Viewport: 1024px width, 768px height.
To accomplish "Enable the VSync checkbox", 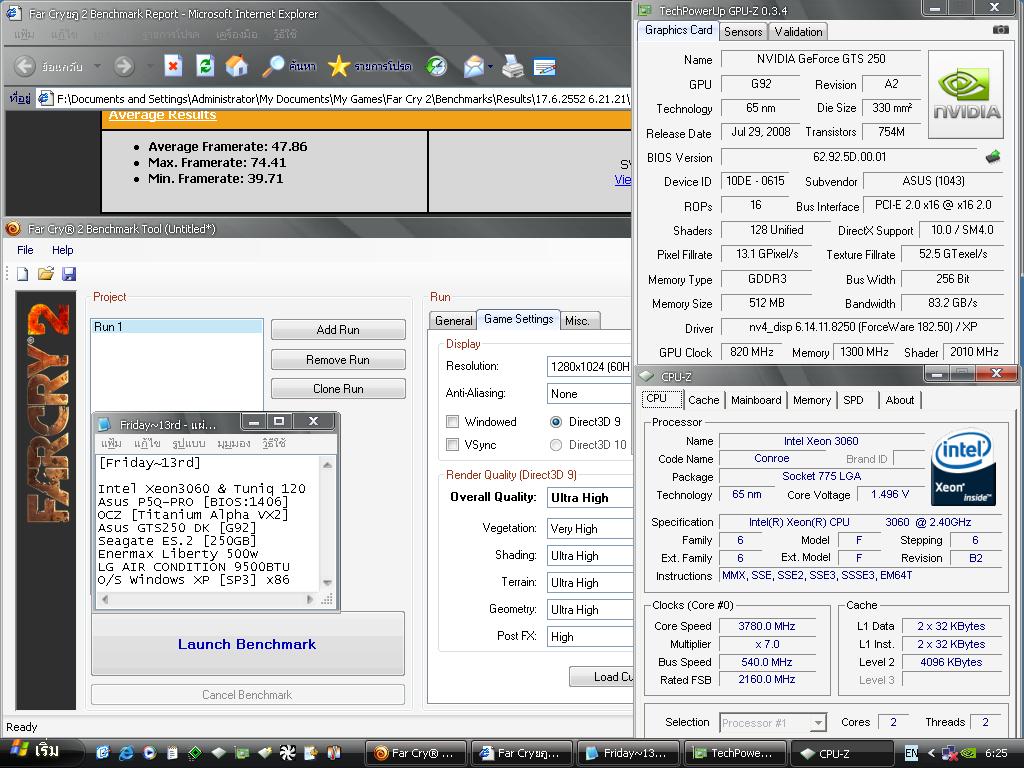I will coord(452,445).
